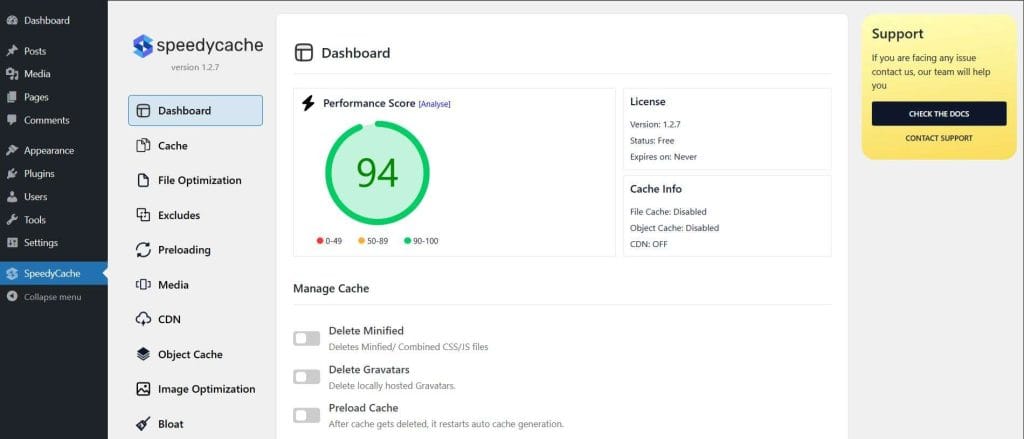Click the orange 50-89 legend dot

click(x=361, y=240)
